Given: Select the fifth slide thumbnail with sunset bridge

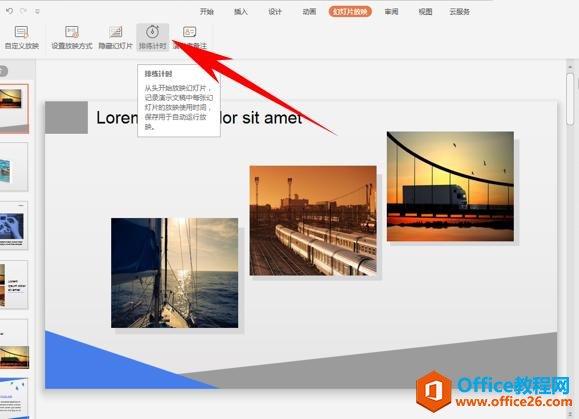Looking at the screenshot, I should coord(14,344).
